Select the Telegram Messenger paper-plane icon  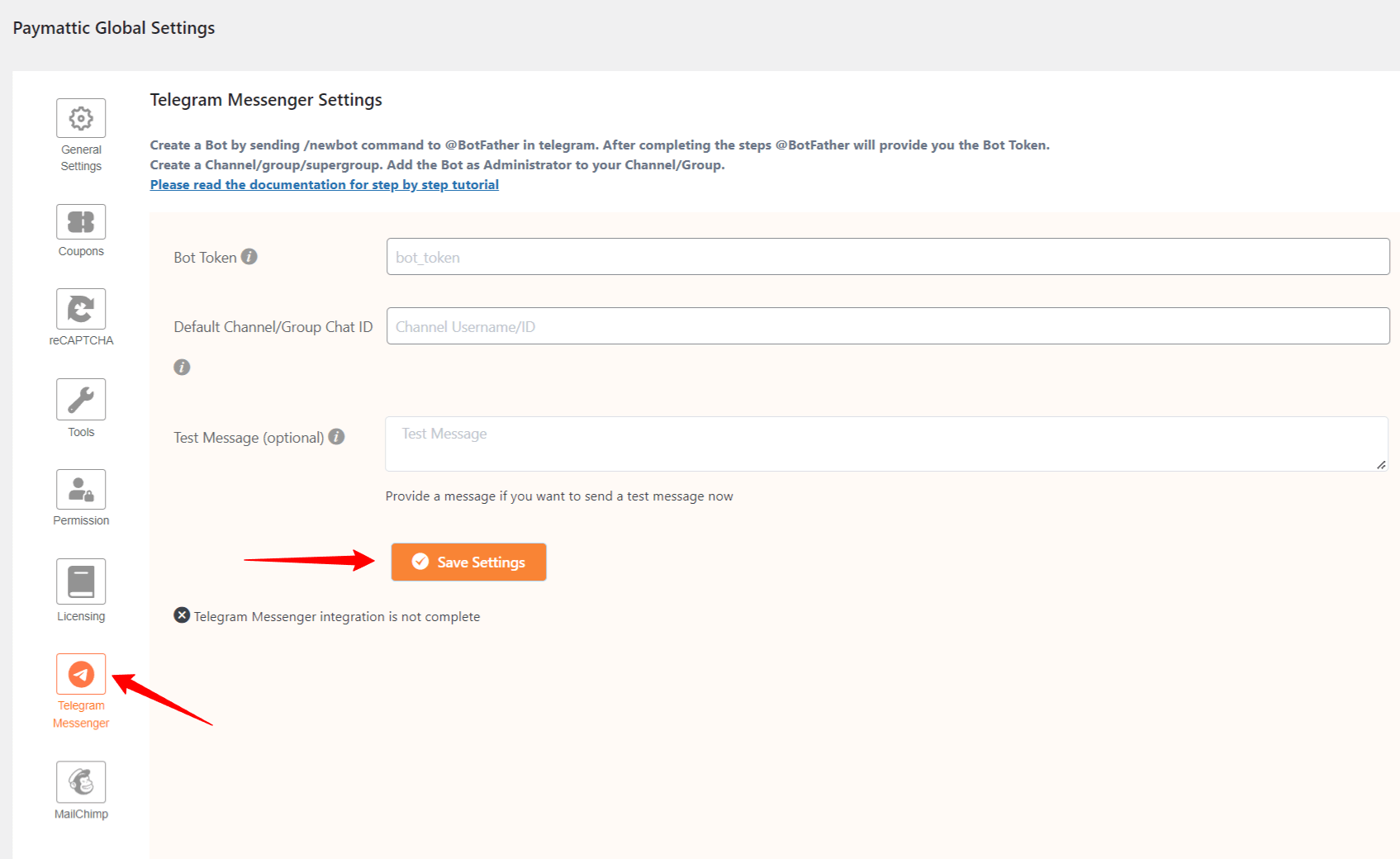pos(81,674)
